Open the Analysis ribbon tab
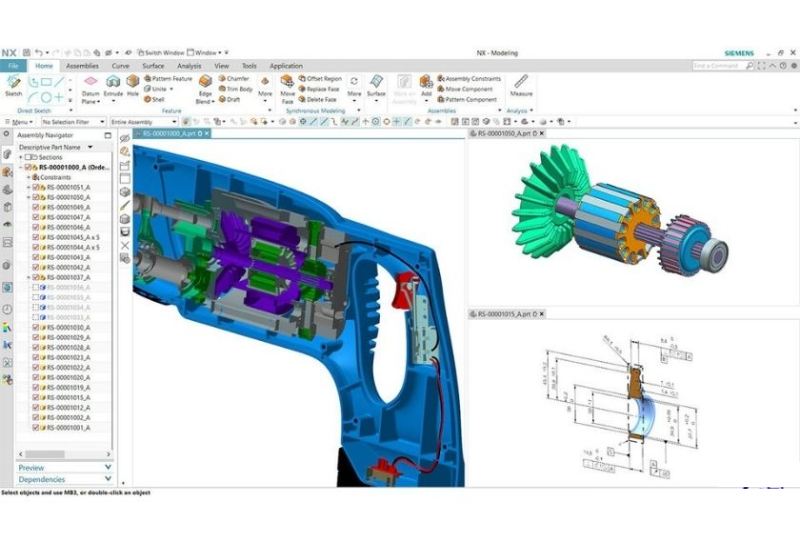800x543 pixels. [x=189, y=66]
